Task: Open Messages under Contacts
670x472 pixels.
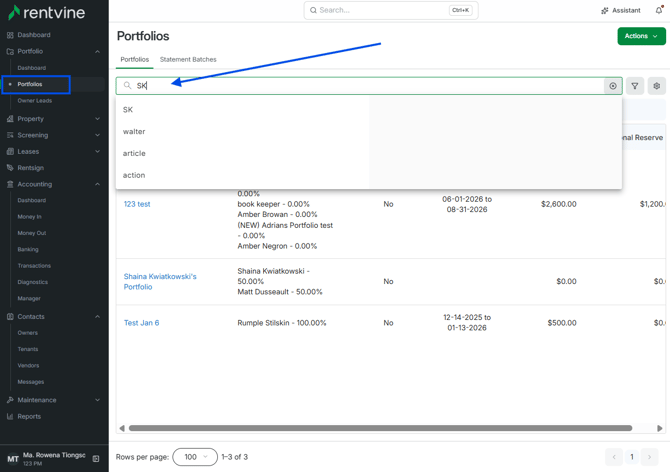Action: [x=31, y=382]
